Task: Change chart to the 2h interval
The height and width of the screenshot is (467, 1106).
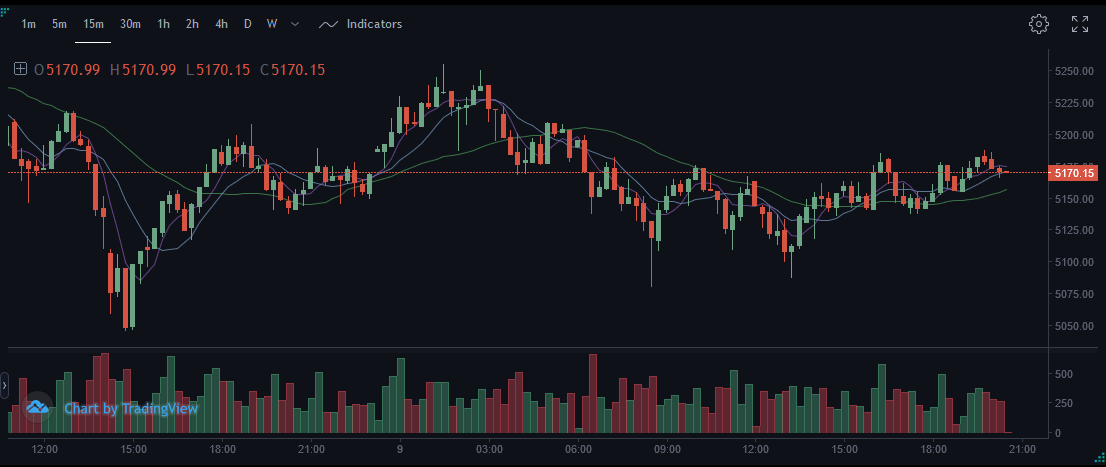Action: click(192, 24)
